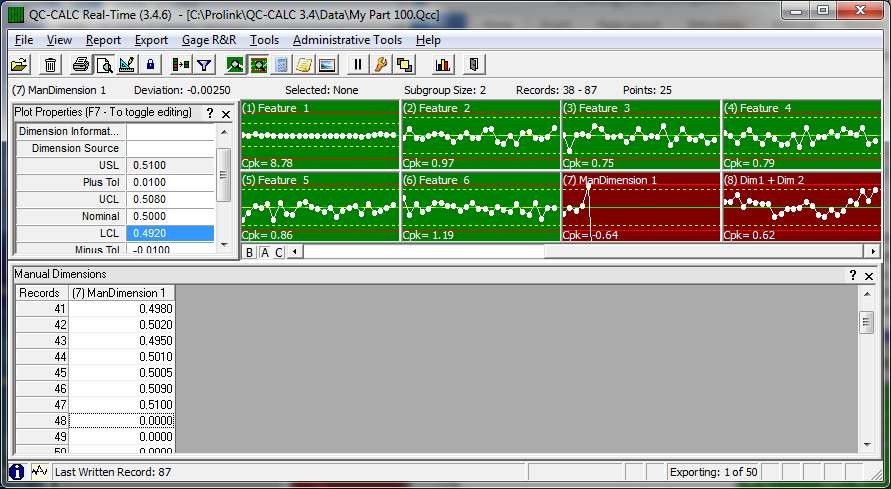Click the blue calculator icon
The height and width of the screenshot is (489, 891).
[x=281, y=65]
